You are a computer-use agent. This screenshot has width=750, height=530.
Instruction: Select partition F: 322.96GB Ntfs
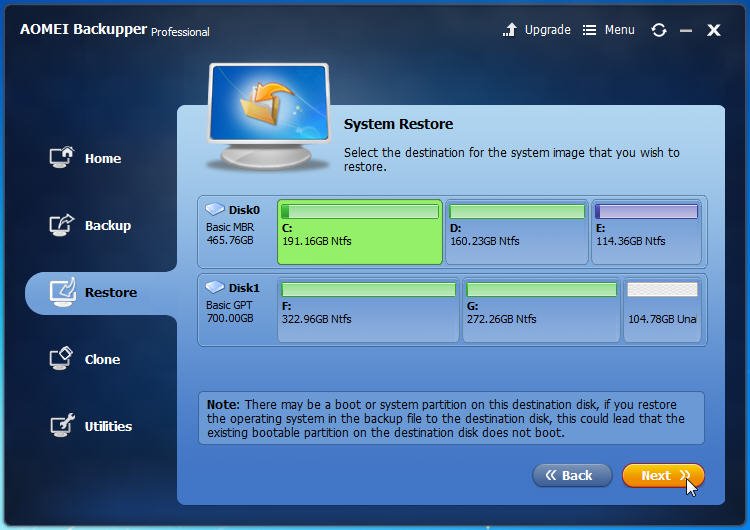(x=368, y=310)
